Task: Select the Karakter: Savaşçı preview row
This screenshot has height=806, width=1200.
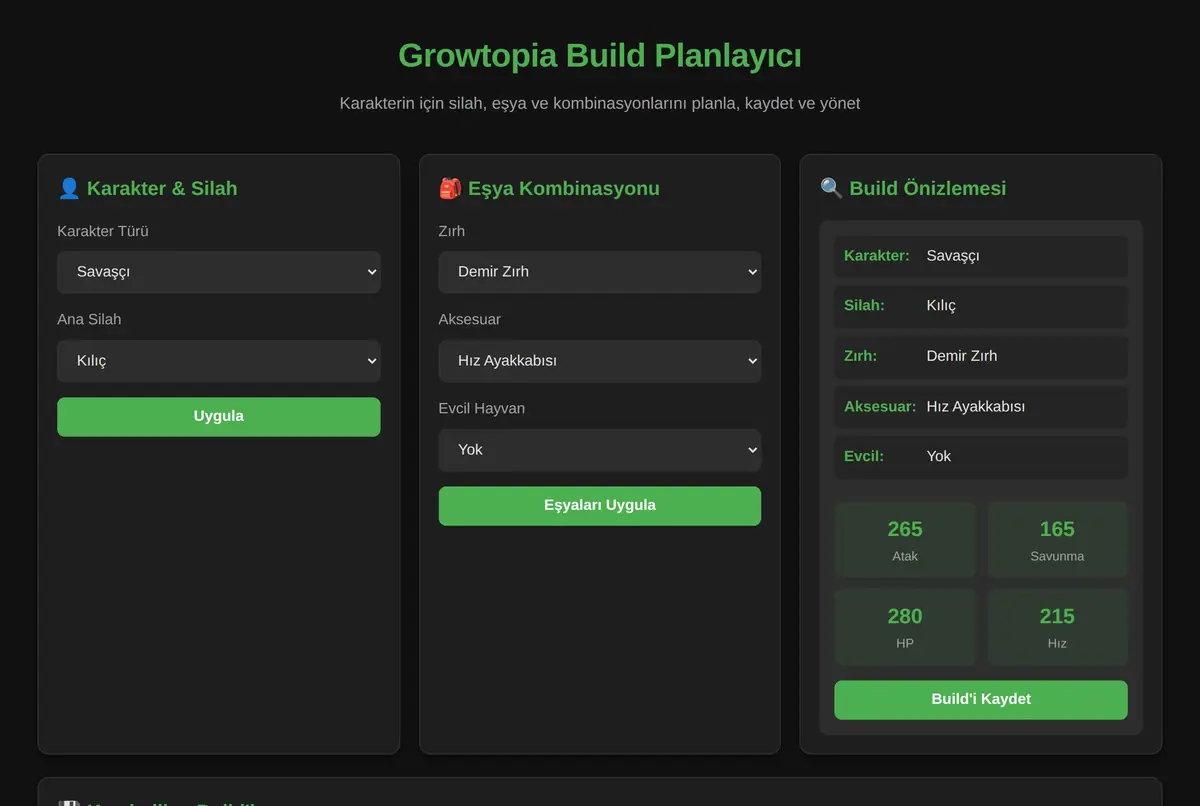Action: pyautogui.click(x=981, y=256)
